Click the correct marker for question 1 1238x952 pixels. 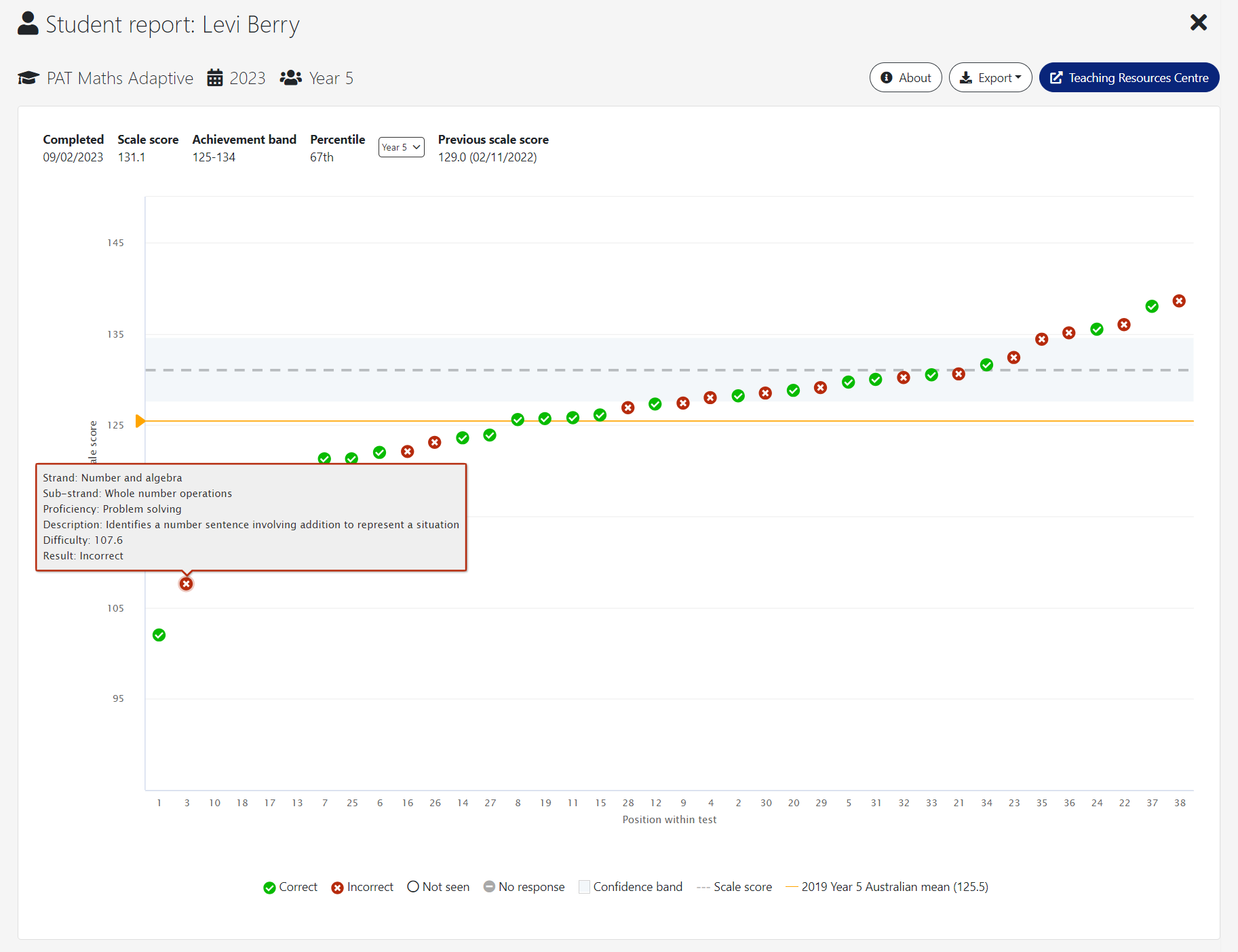[x=159, y=635]
